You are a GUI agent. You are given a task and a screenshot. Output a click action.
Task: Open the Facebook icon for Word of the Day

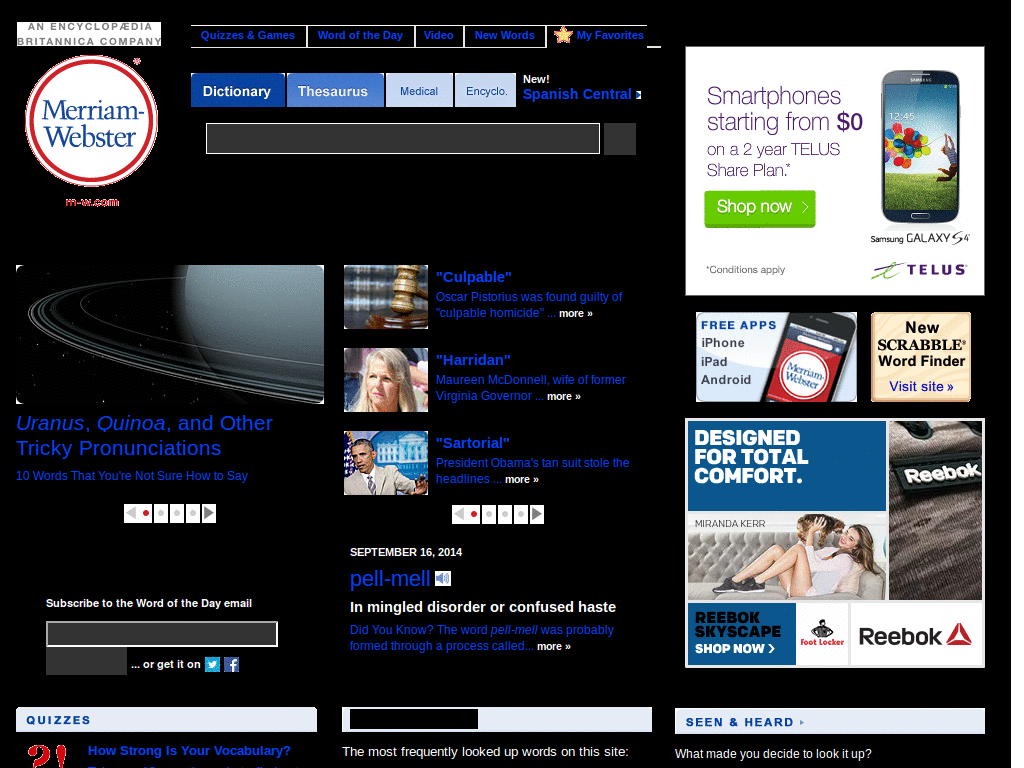[x=232, y=664]
